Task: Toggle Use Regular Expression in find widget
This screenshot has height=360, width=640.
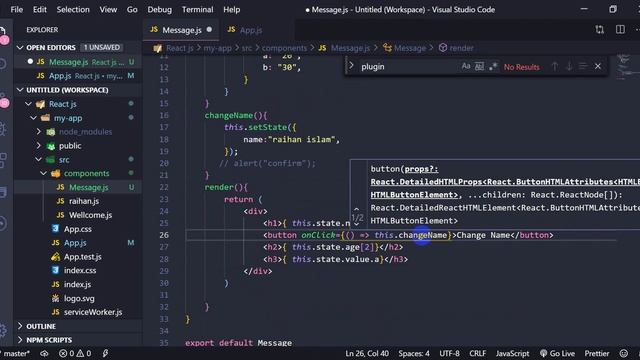Action: [x=493, y=66]
